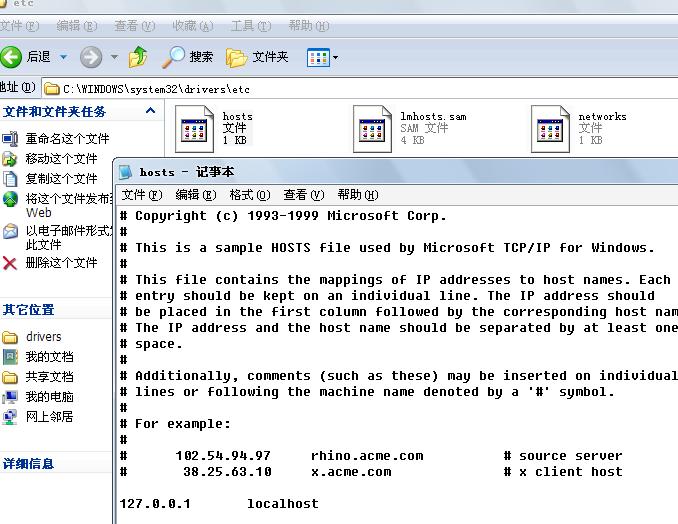This screenshot has width=678, height=524.
Task: Click the 38.25.63.10 example address
Action: tap(227, 472)
